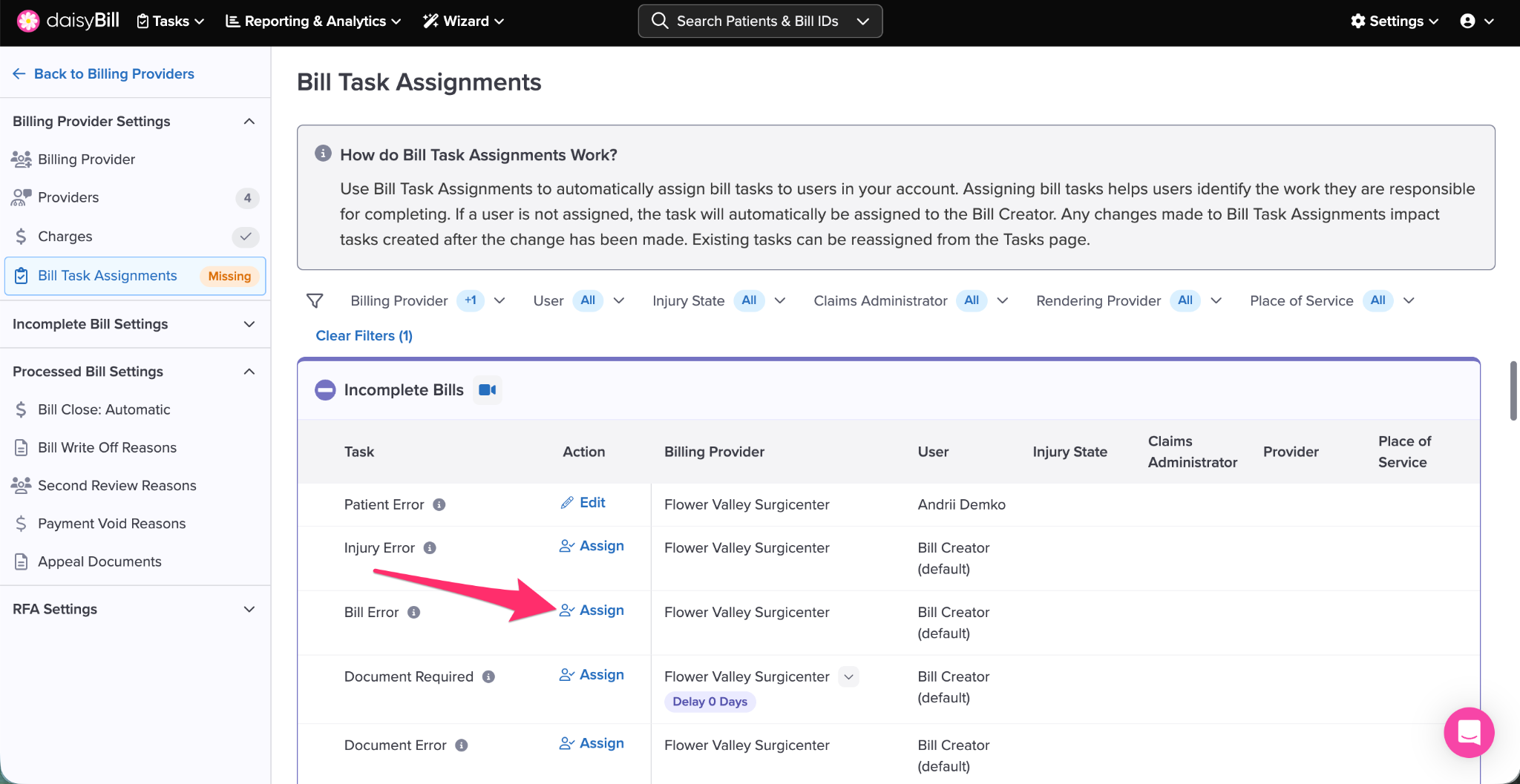Open the user account profile icon
The width and height of the screenshot is (1520, 784).
click(1467, 21)
